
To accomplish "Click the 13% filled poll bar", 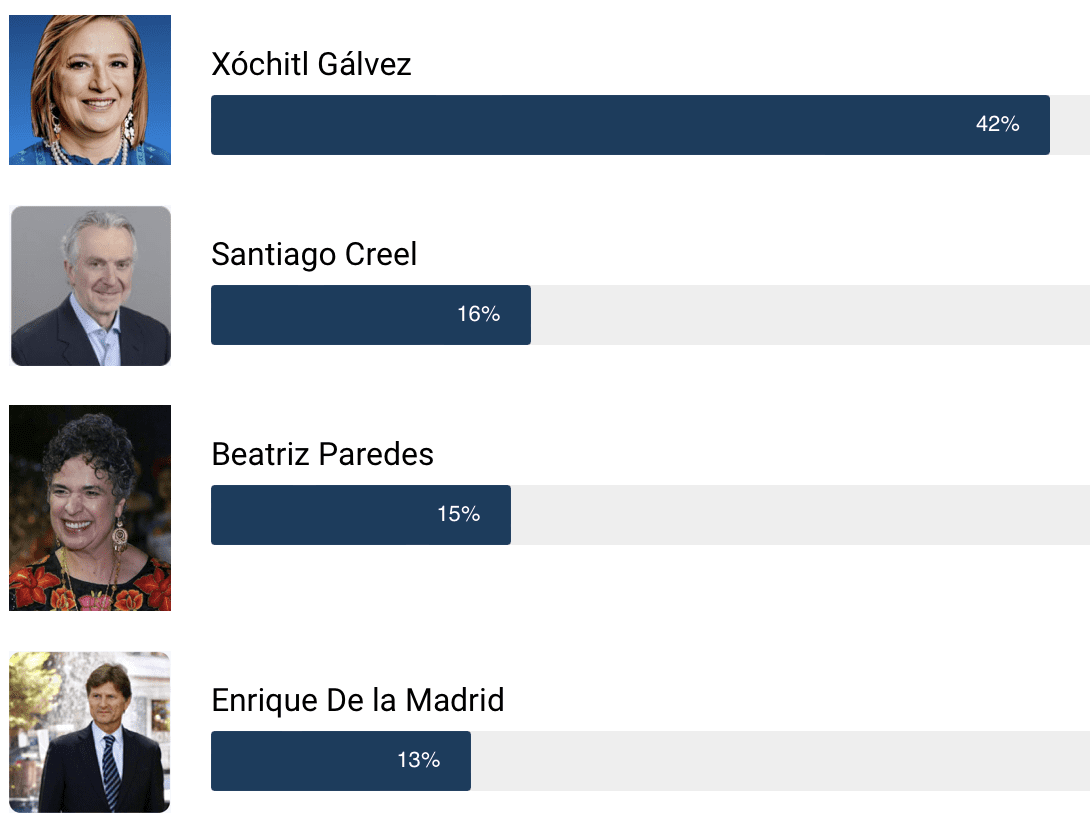I will [341, 761].
